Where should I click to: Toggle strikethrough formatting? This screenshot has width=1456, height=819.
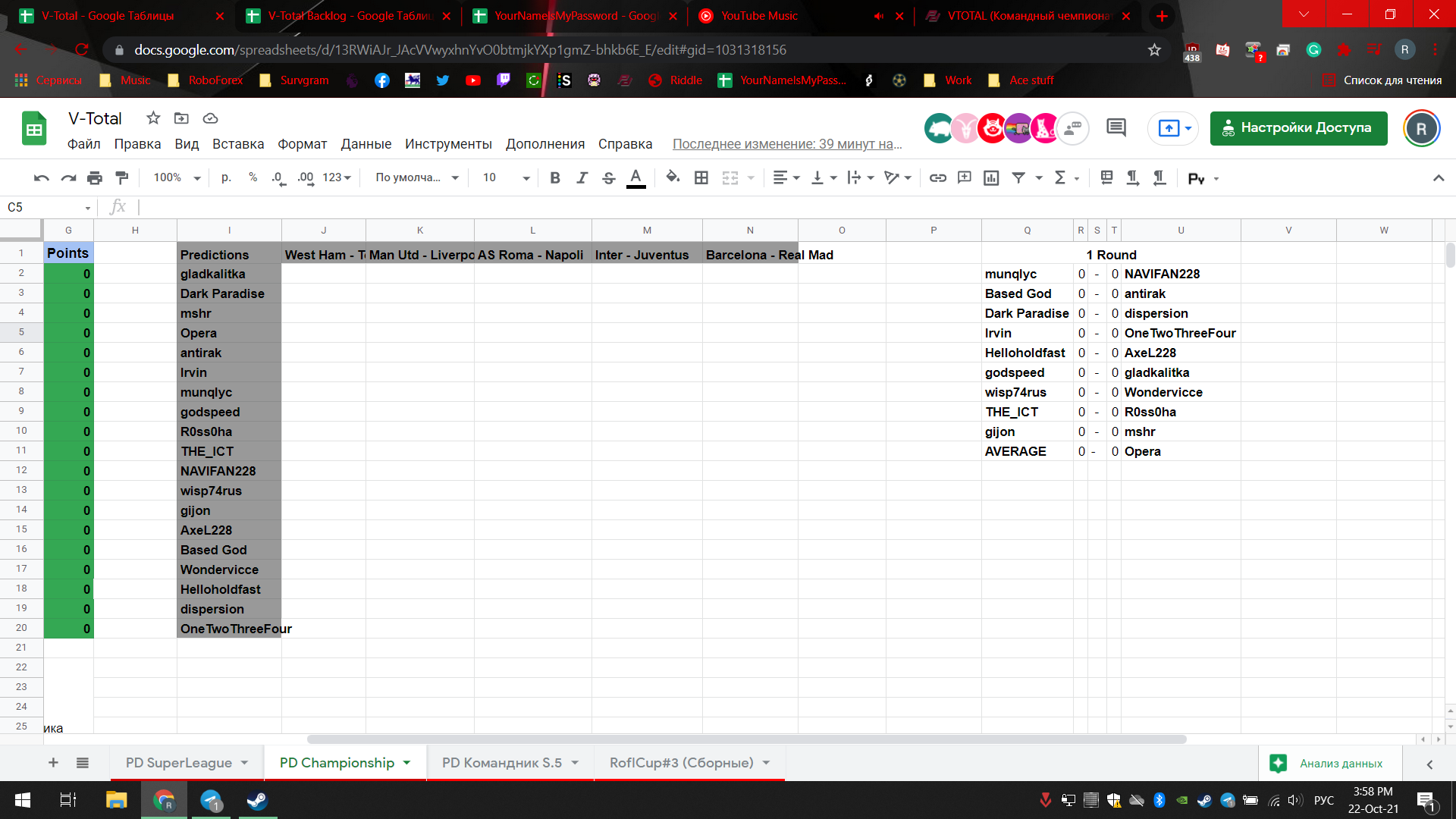(608, 177)
